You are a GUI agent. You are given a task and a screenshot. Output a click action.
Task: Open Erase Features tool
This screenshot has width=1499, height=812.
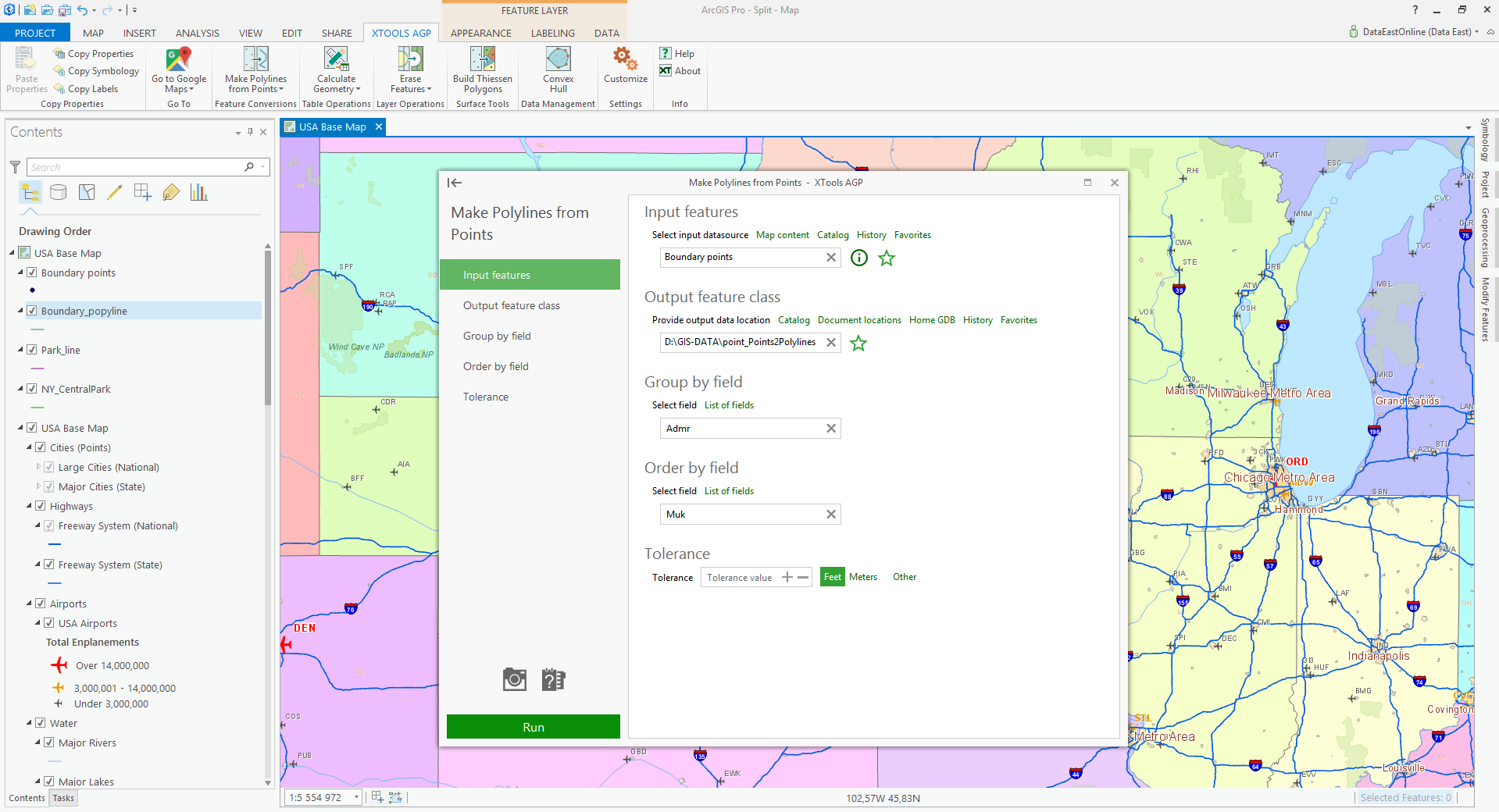(x=410, y=69)
